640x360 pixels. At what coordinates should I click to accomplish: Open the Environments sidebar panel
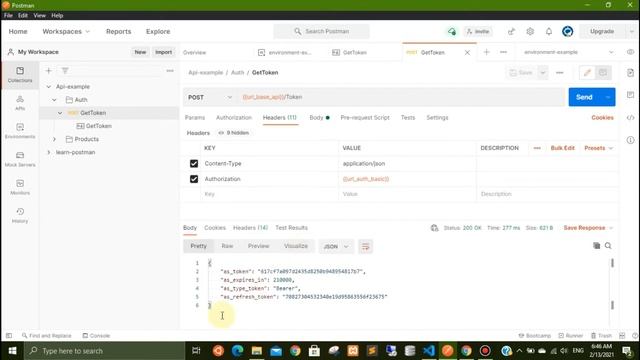tap(20, 131)
